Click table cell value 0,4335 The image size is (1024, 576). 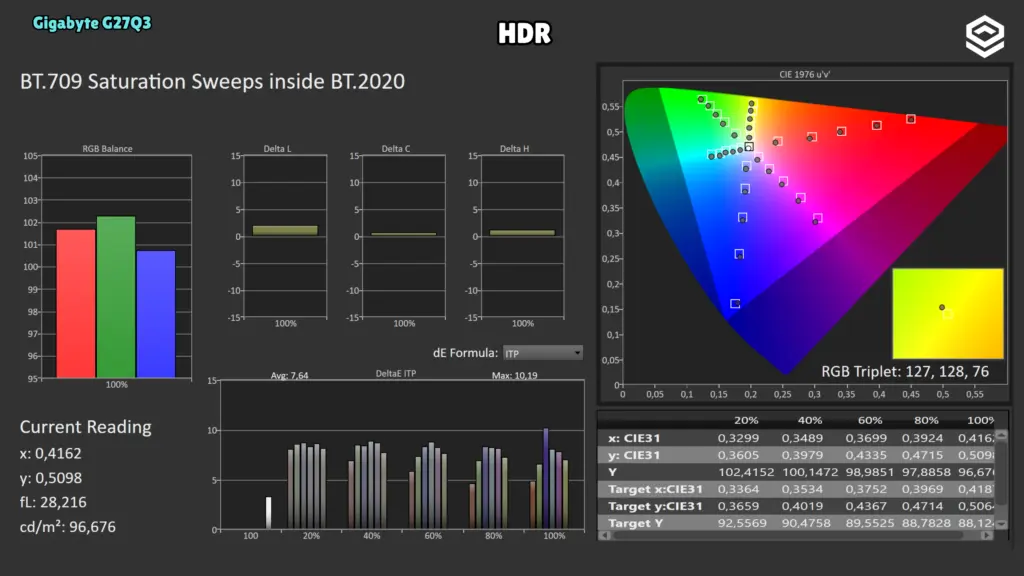click(866, 455)
